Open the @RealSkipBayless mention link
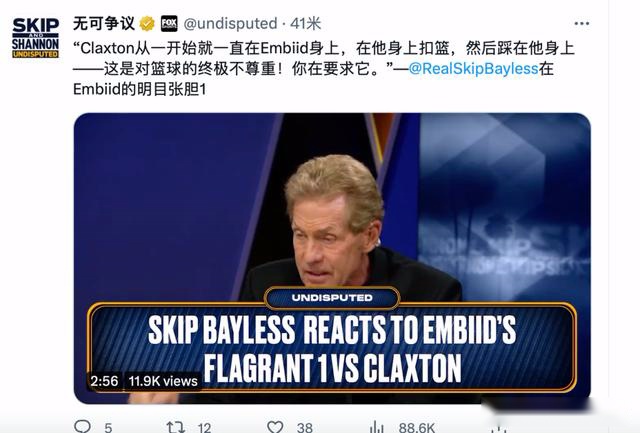The width and height of the screenshot is (640, 433). (x=473, y=69)
